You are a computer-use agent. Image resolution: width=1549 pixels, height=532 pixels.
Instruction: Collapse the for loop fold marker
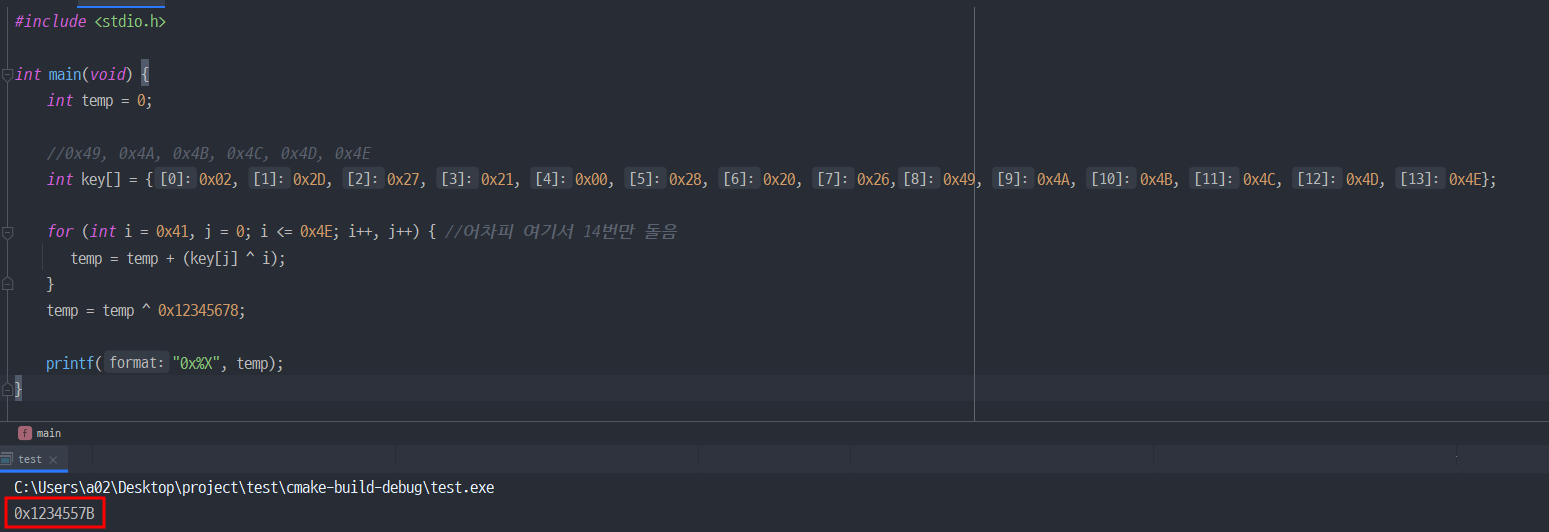7,231
